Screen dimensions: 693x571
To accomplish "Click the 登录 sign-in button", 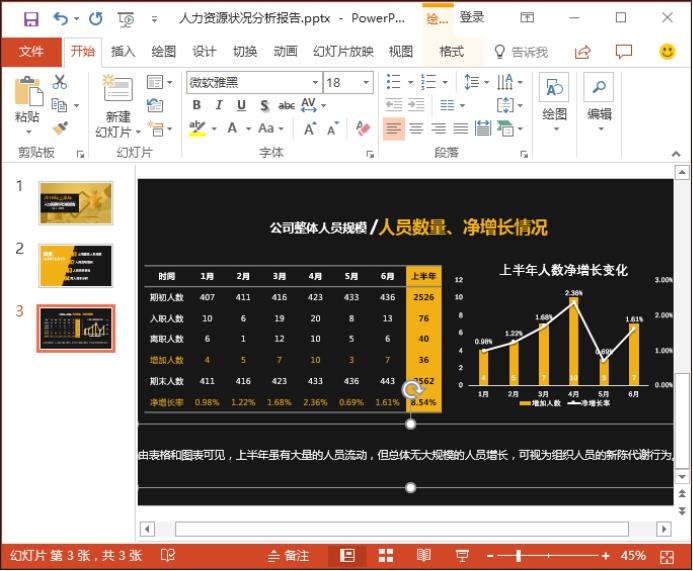I will pyautogui.click(x=472, y=18).
